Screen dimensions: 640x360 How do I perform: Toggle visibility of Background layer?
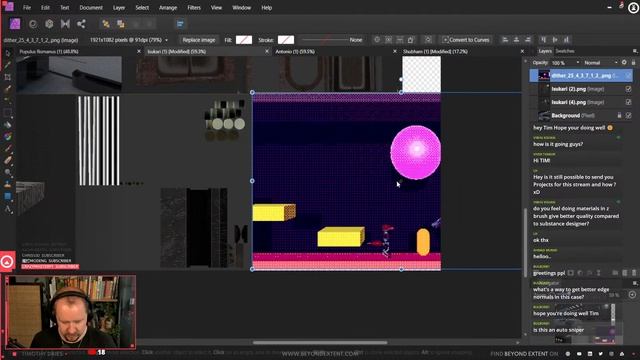coord(628,116)
